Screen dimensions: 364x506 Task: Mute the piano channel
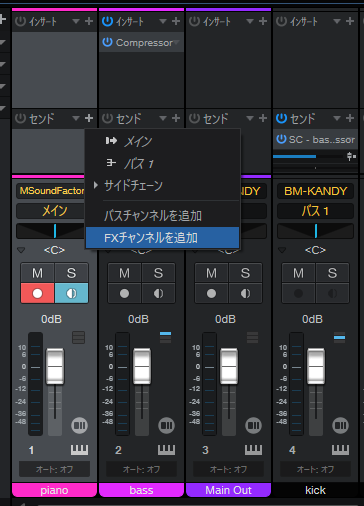point(37,273)
